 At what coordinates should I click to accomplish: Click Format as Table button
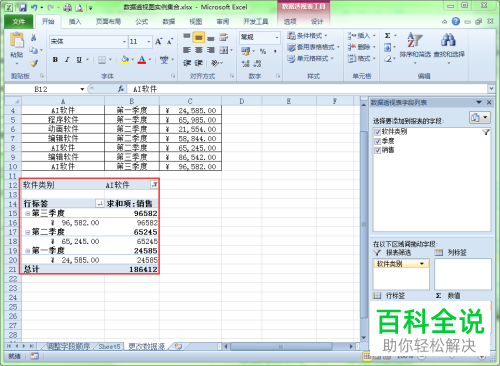click(x=313, y=47)
